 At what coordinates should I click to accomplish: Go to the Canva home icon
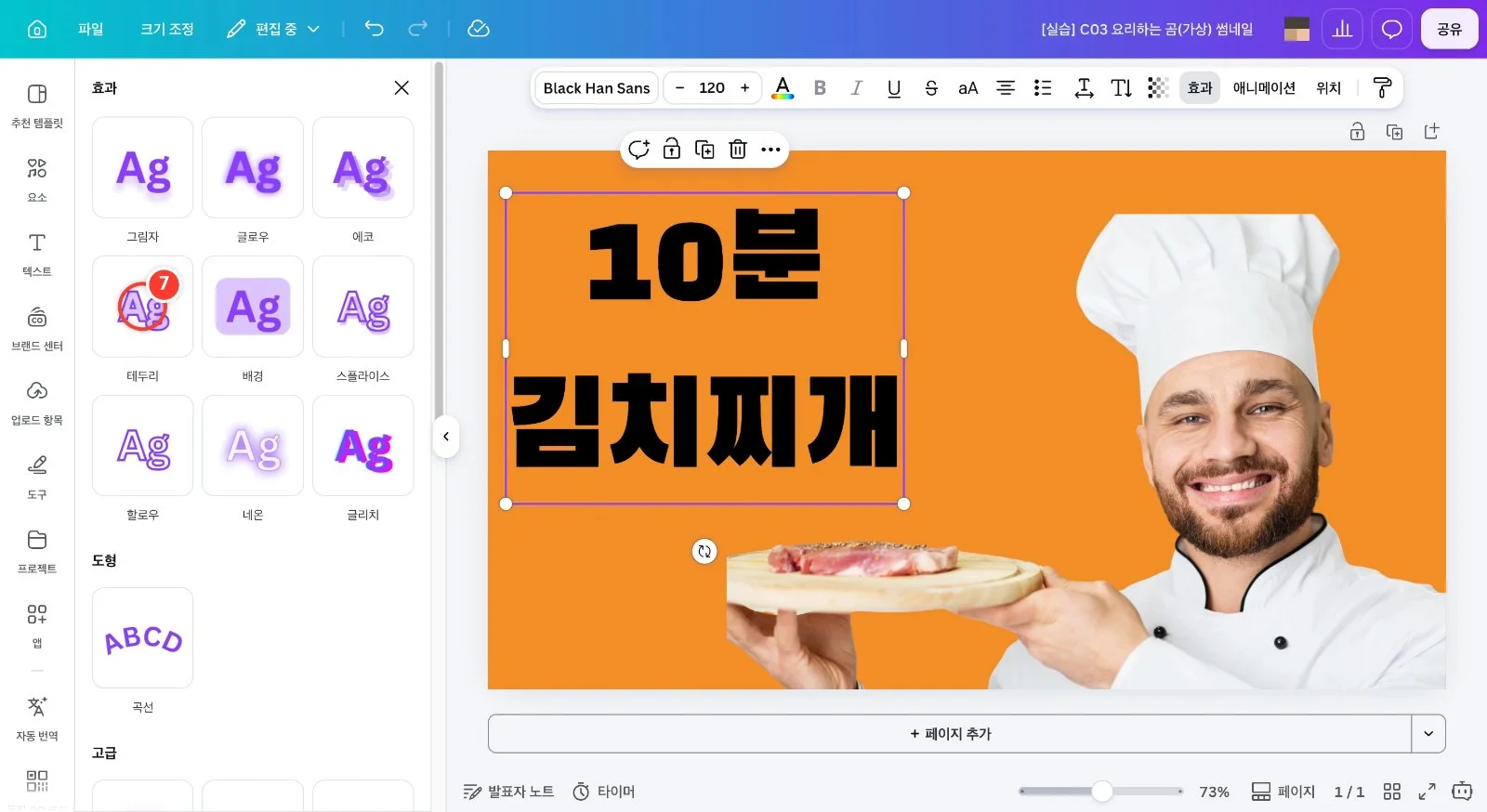click(x=37, y=29)
